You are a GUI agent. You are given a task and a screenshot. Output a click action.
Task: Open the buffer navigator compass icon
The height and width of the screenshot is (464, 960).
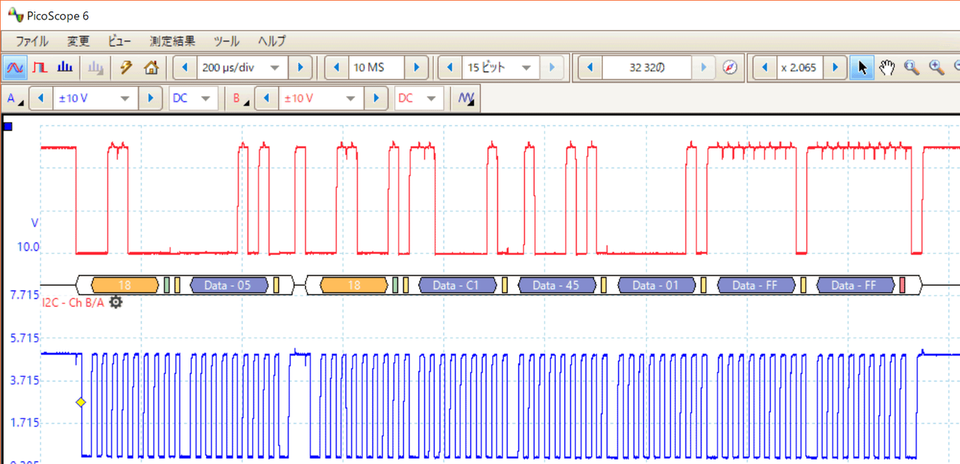tap(730, 68)
